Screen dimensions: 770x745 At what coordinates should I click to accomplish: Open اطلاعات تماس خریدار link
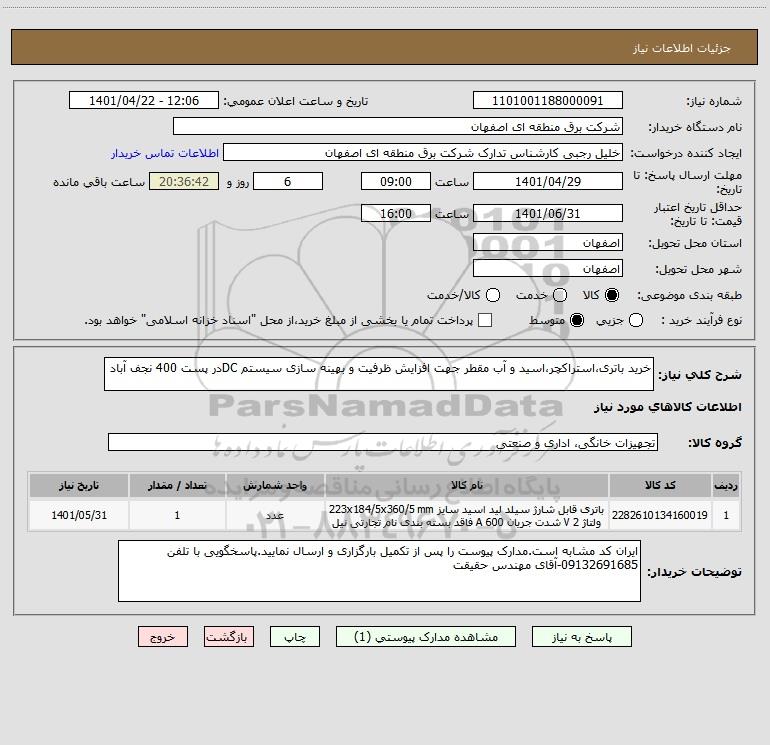165,153
